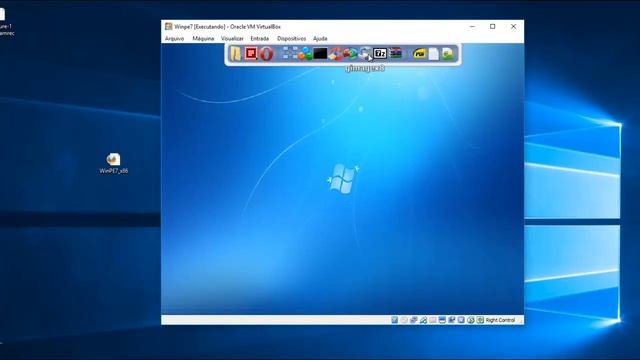Click the Right Control host key label
The height and width of the screenshot is (360, 640).
click(x=500, y=320)
